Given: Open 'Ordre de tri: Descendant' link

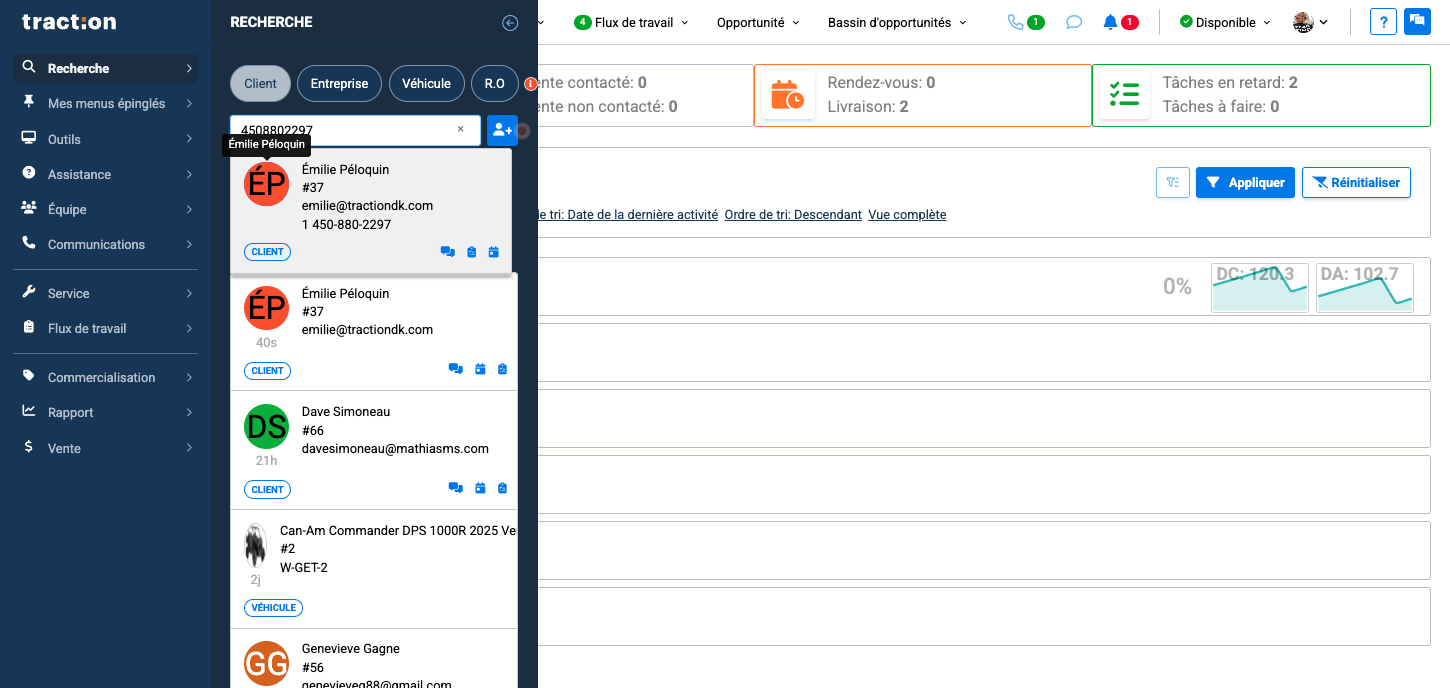Looking at the screenshot, I should click(792, 214).
